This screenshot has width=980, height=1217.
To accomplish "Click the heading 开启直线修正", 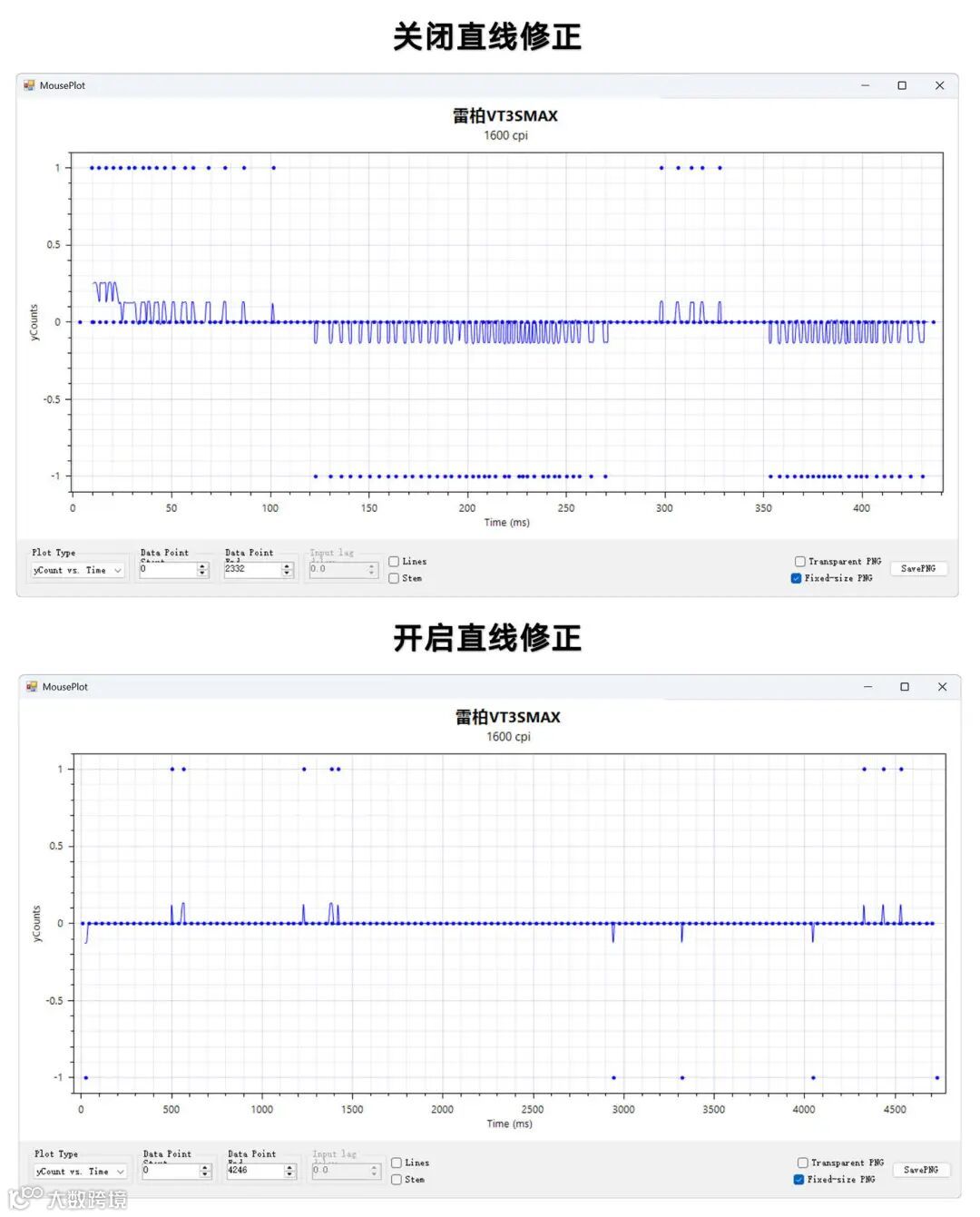I will tap(487, 637).
